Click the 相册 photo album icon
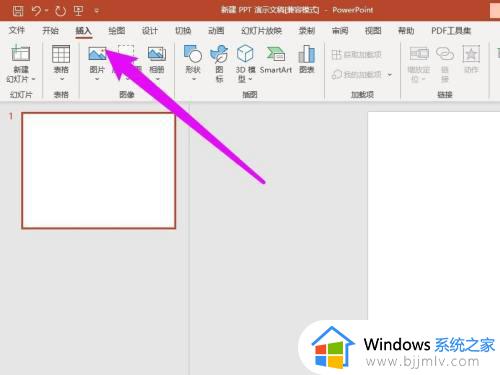The width and height of the screenshot is (500, 375). pos(157,54)
